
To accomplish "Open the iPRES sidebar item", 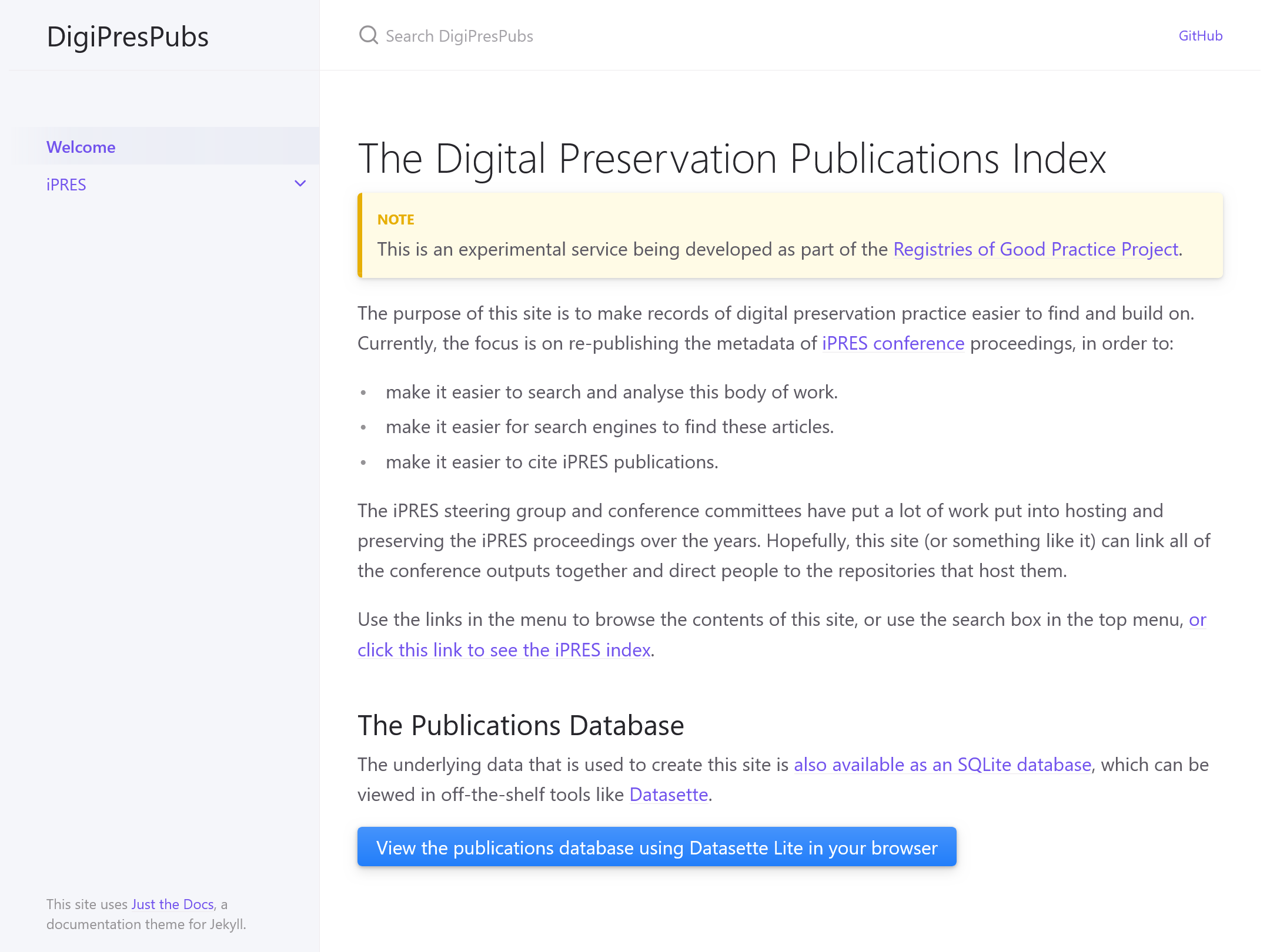I will pos(66,185).
